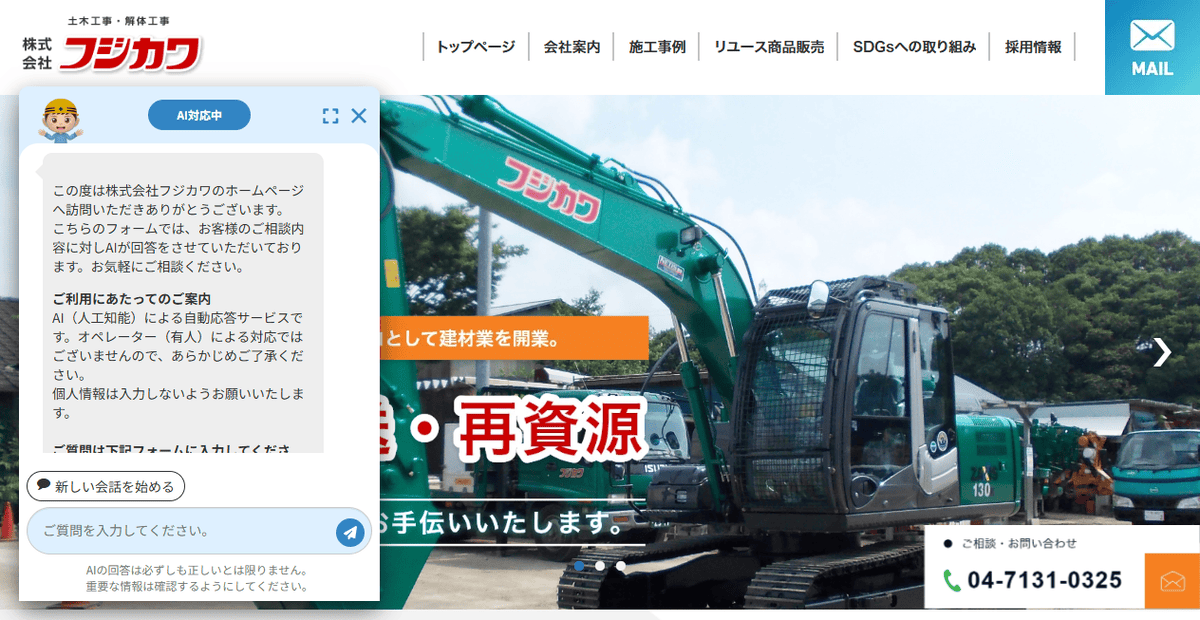The image size is (1200, 620).
Task: Close the AI chat widget
Action: coord(359,115)
